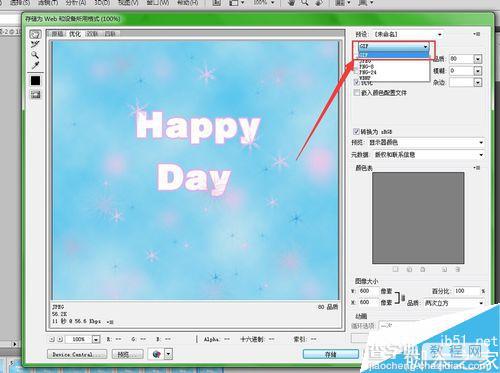
Task: Click the 预览 preview button
Action: pos(128,354)
